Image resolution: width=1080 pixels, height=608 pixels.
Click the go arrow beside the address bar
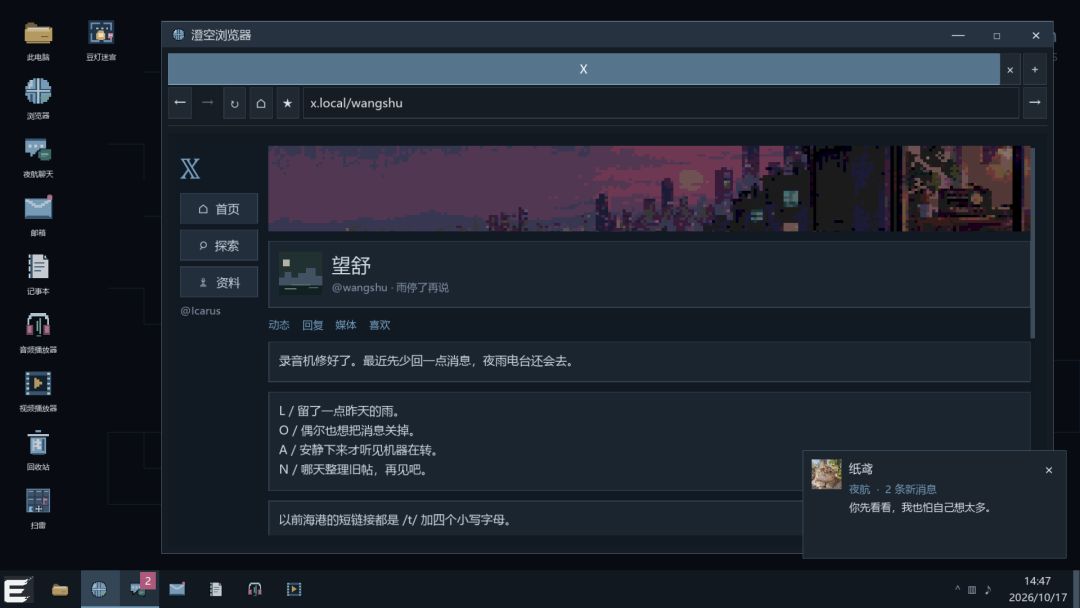pos(1035,103)
